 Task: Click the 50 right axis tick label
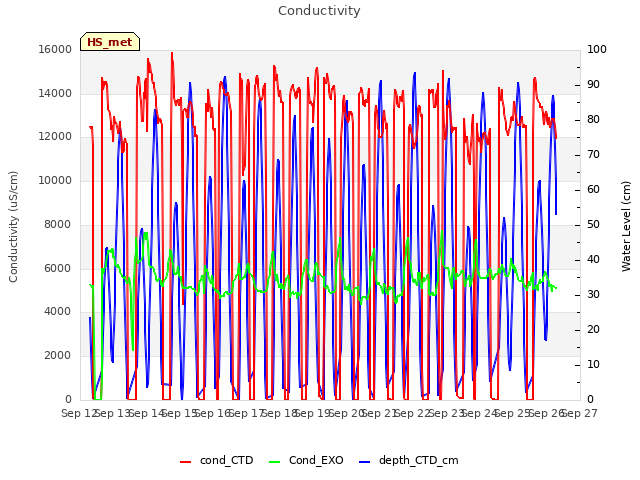tap(593, 224)
